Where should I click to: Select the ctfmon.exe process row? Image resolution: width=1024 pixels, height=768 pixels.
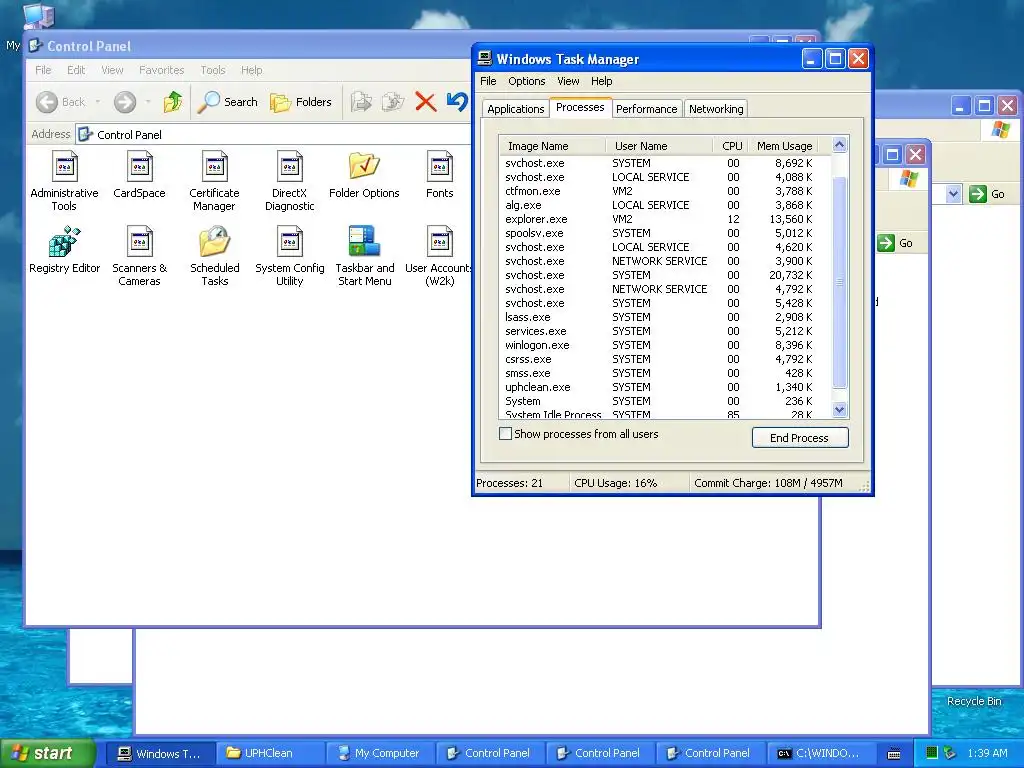pos(665,191)
